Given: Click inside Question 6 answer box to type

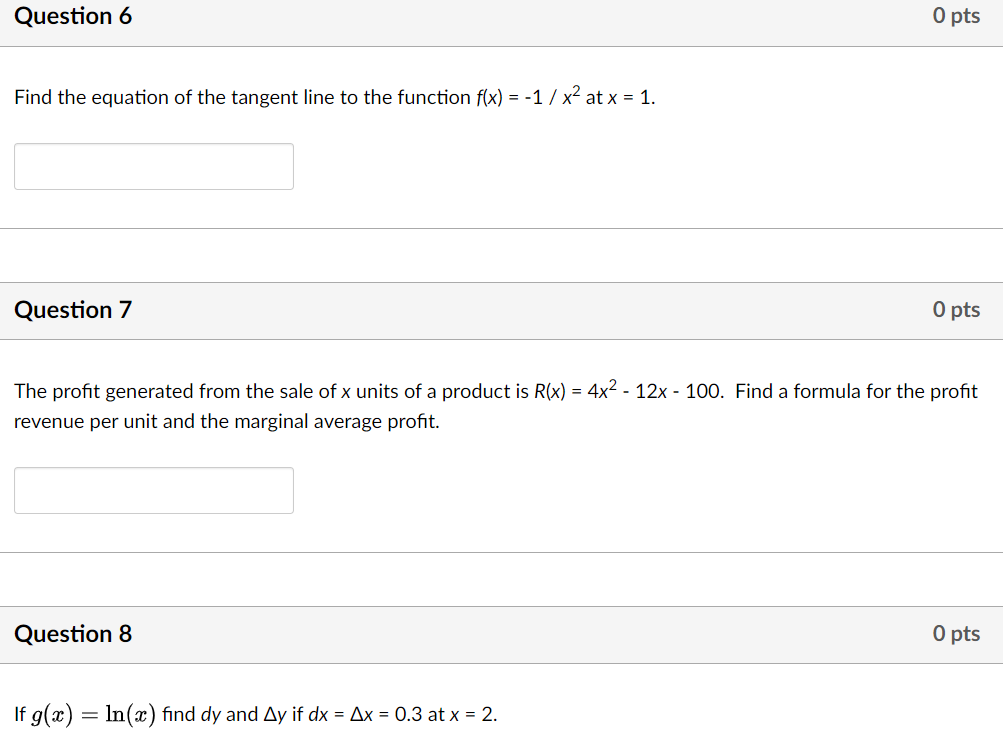Looking at the screenshot, I should coord(153,166).
